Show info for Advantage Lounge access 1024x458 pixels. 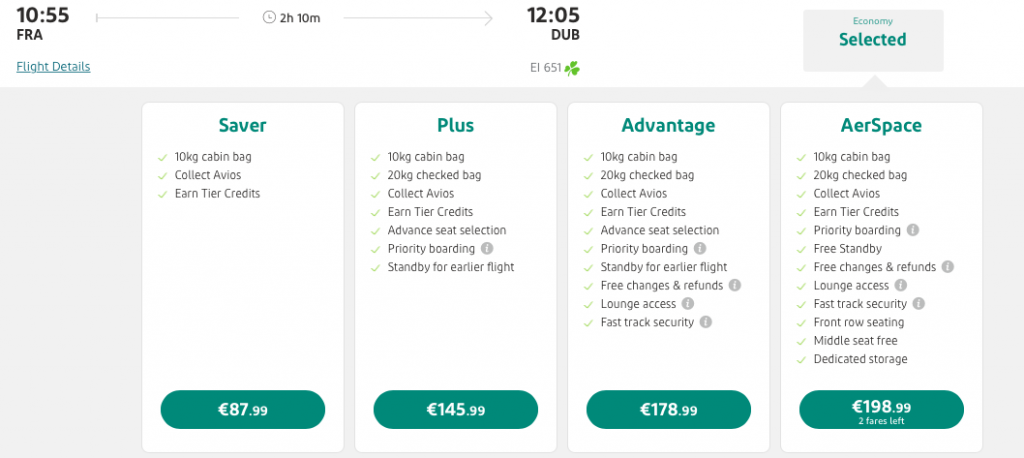(x=687, y=304)
